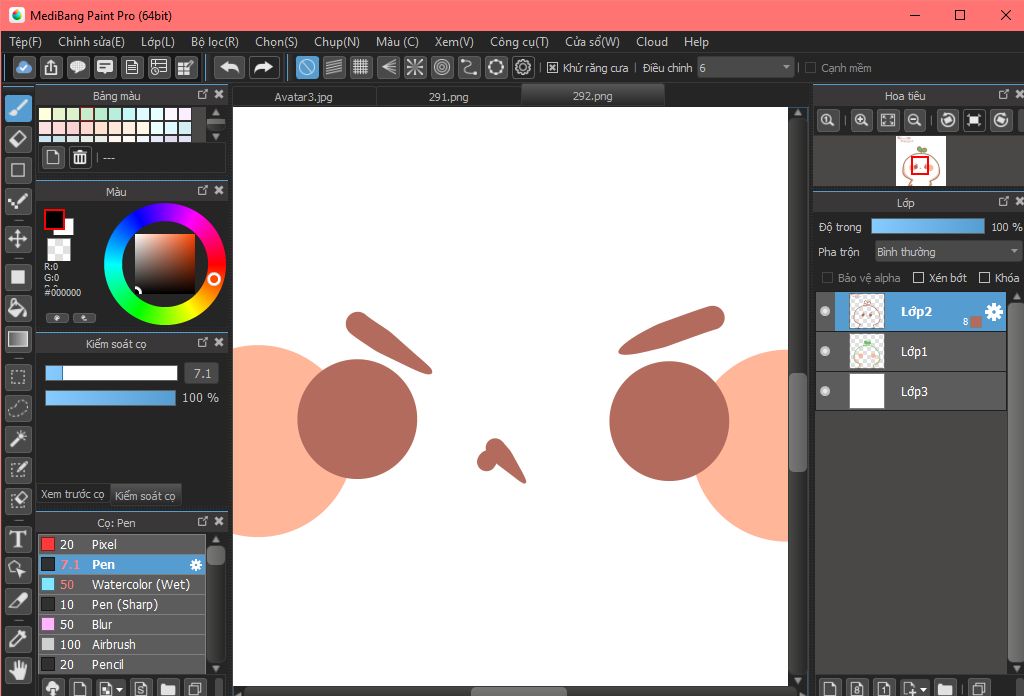Switch to the 291.png tab

[x=449, y=97]
